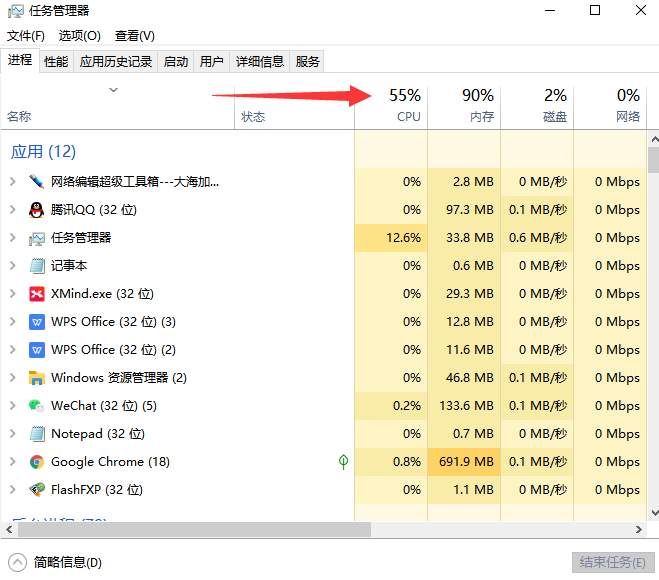The height and width of the screenshot is (580, 659).
Task: Click the green leaf status icon for Chrome
Action: 343,462
